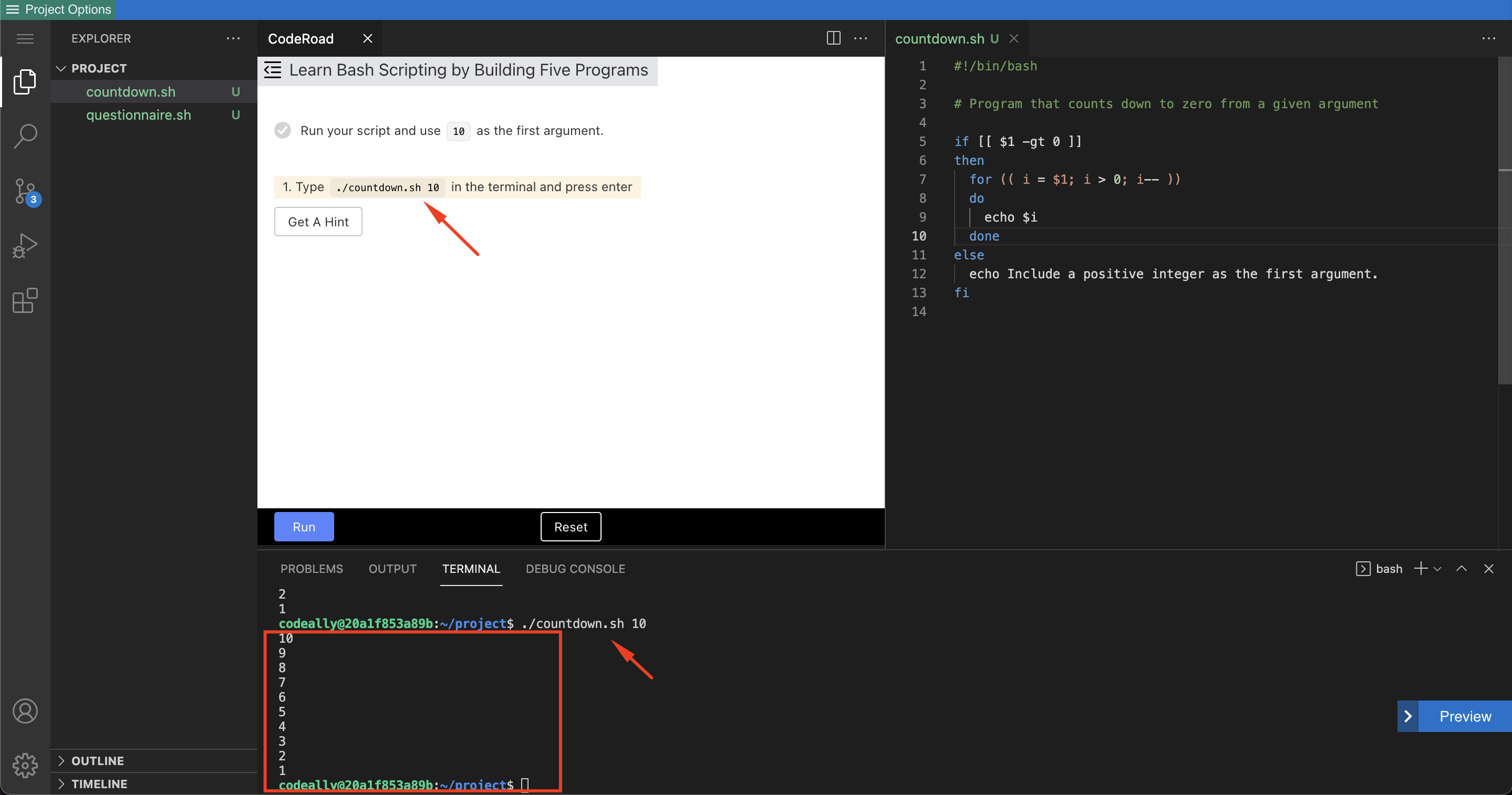Open the questionnaire.sh file
Viewport: 1512px width, 795px height.
139,114
